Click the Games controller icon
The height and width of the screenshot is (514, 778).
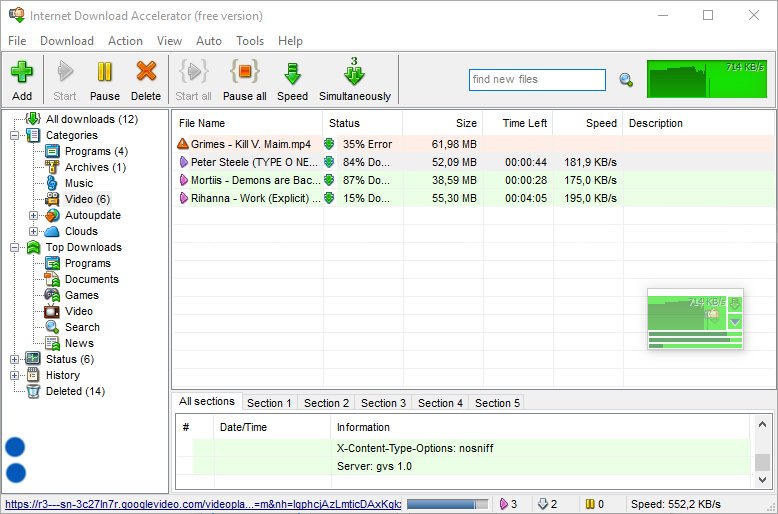tap(52, 295)
